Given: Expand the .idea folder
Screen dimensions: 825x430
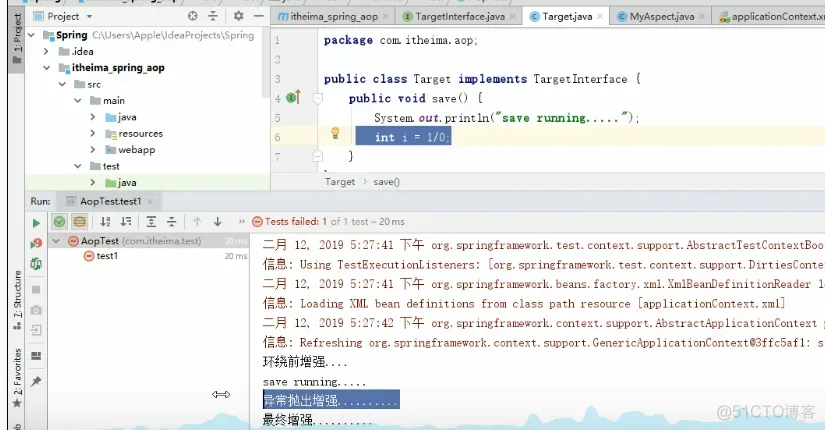Looking at the screenshot, I should pyautogui.click(x=46, y=51).
